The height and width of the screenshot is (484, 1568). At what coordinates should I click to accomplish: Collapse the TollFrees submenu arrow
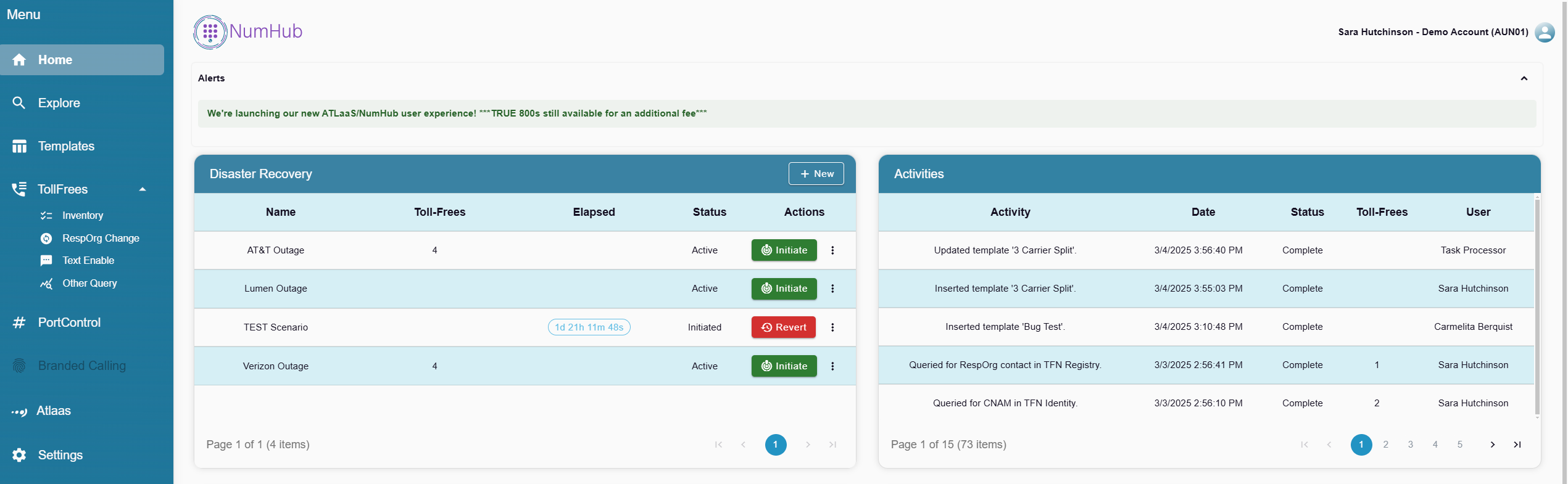pyautogui.click(x=143, y=189)
